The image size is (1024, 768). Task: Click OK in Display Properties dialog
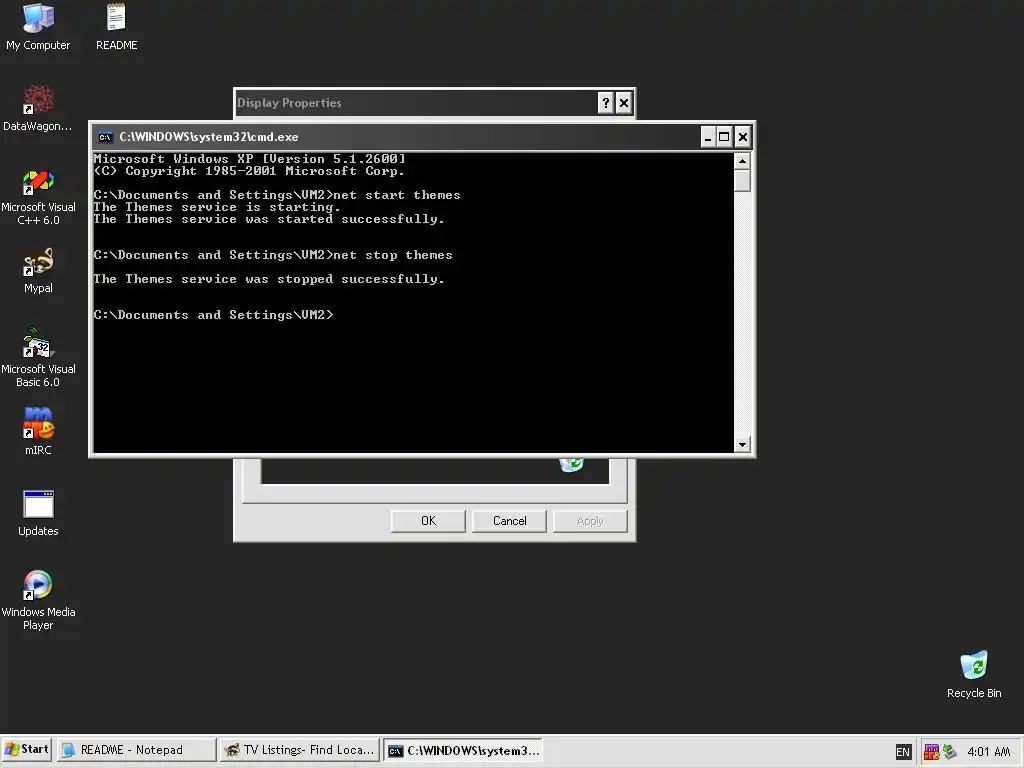pos(428,520)
